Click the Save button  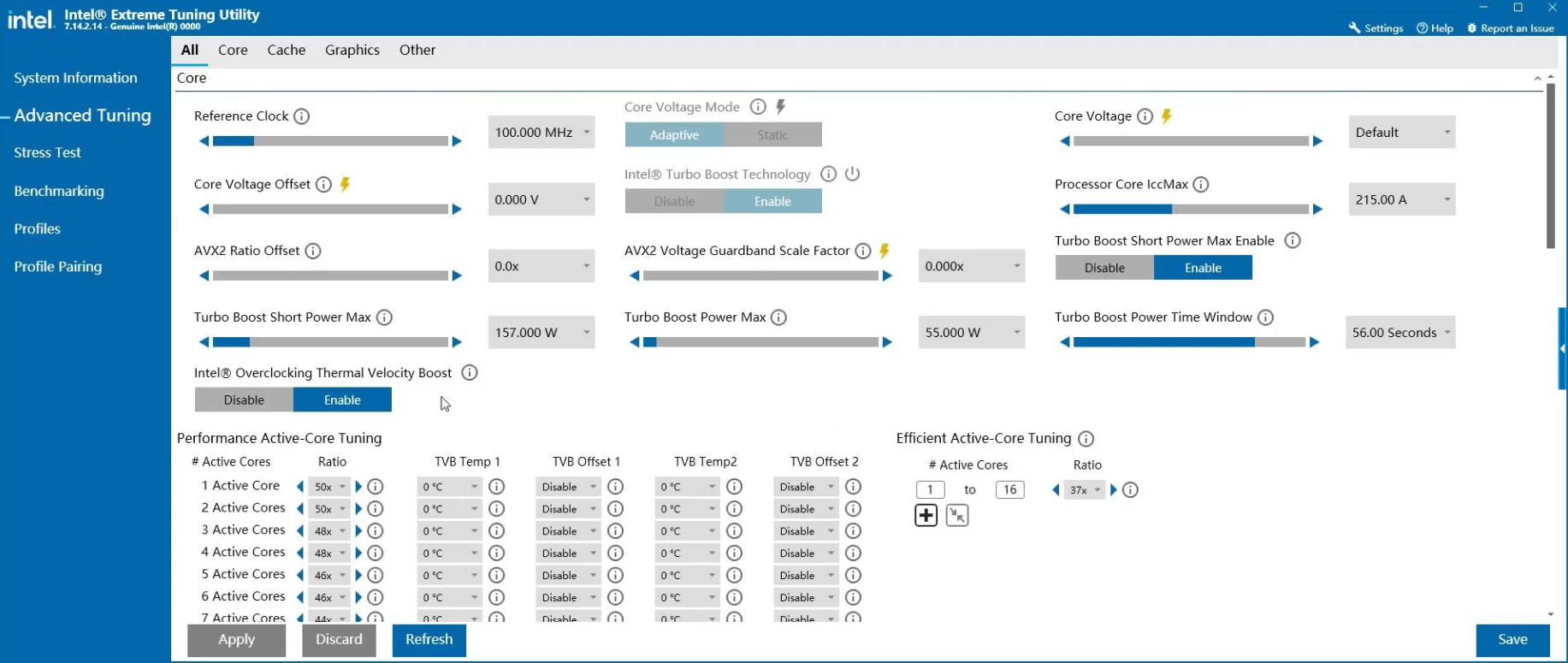1512,639
